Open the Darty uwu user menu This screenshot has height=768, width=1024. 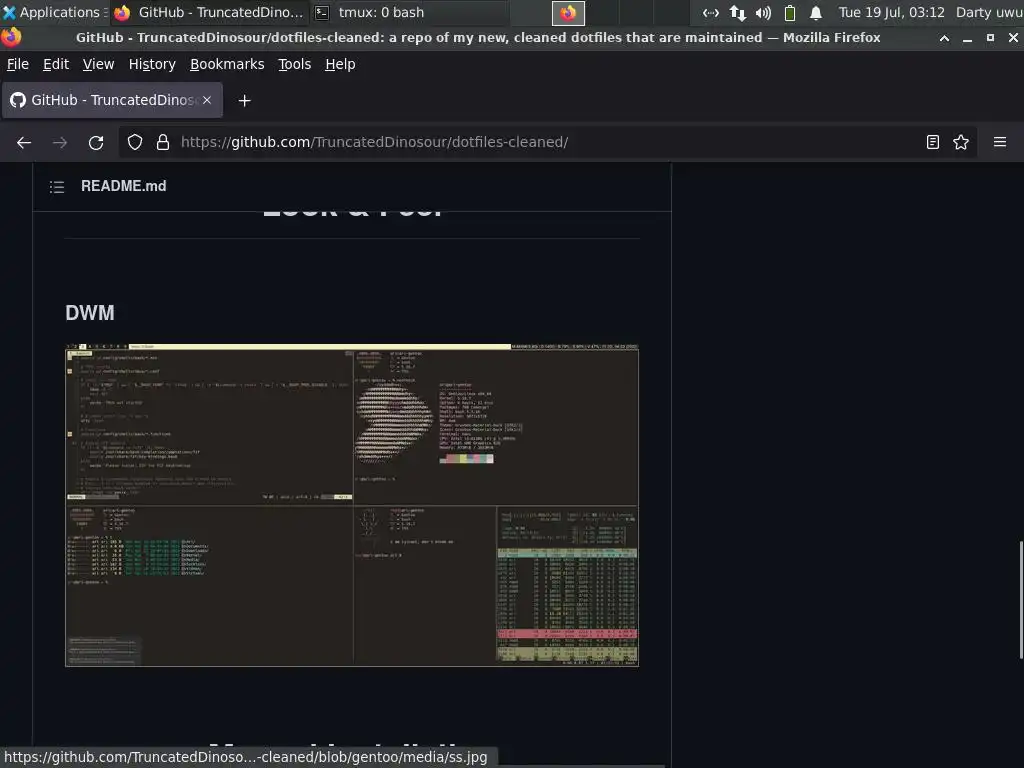[989, 12]
